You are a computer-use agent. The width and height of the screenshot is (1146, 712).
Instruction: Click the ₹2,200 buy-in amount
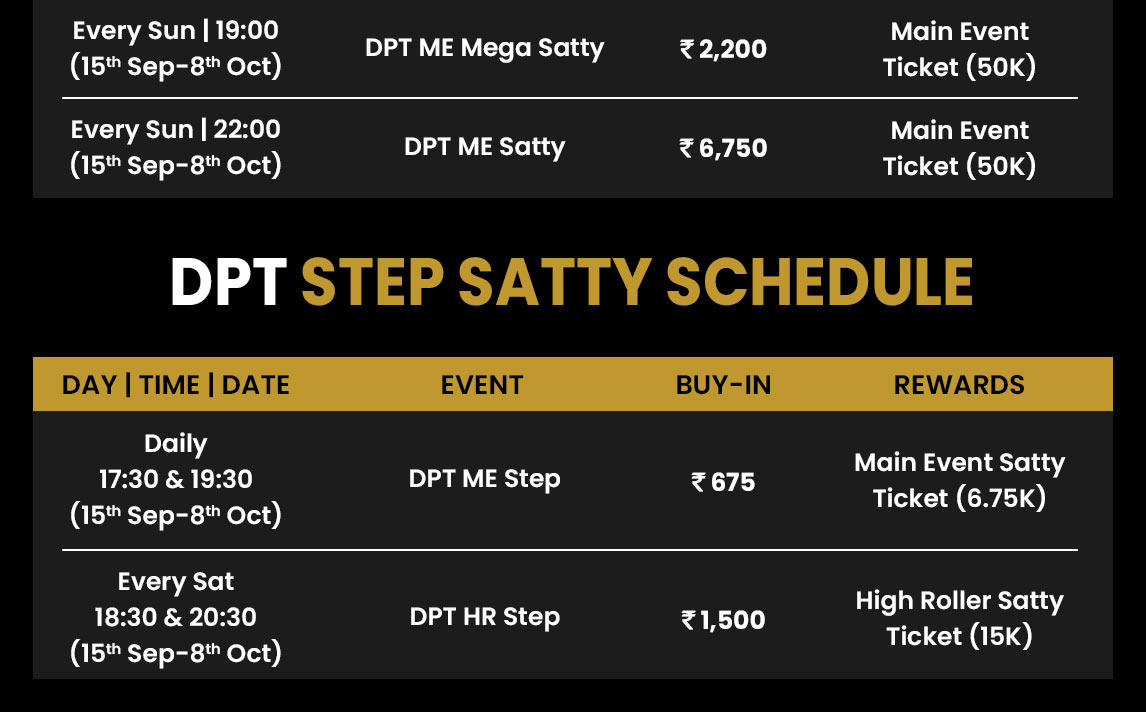[x=723, y=49]
